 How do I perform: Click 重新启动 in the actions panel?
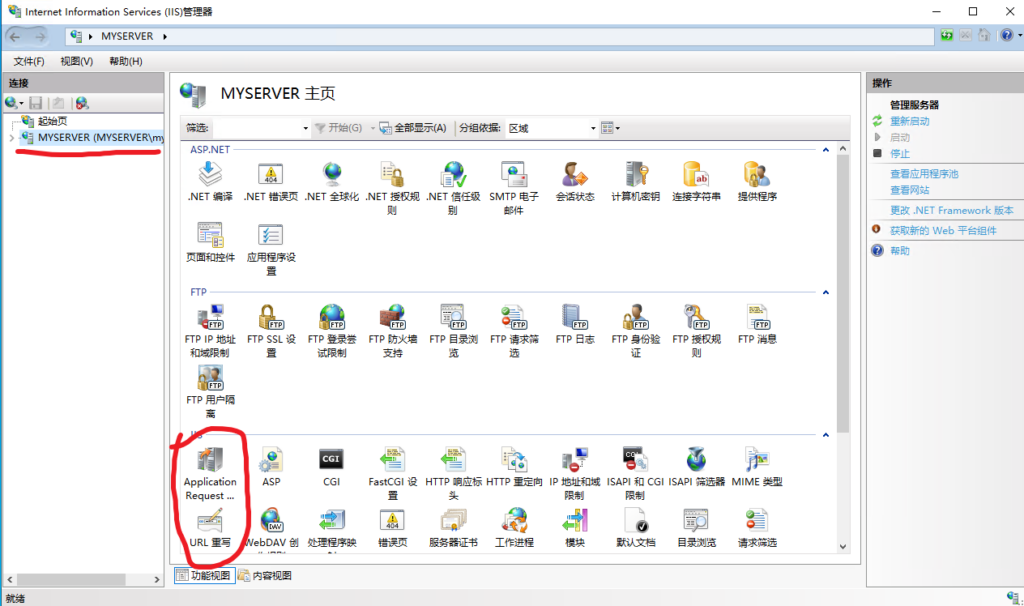click(x=909, y=121)
